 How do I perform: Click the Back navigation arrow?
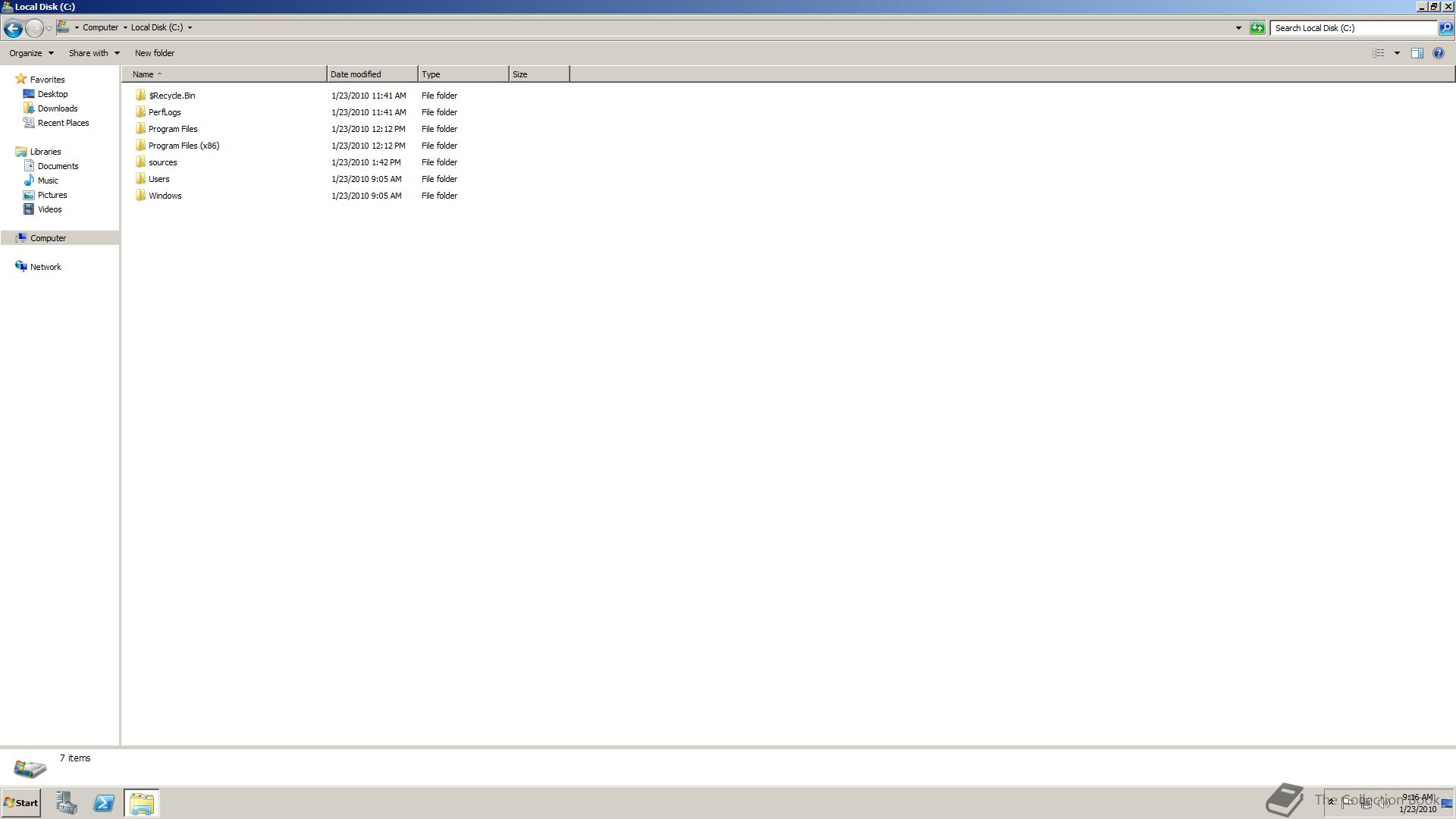13,28
